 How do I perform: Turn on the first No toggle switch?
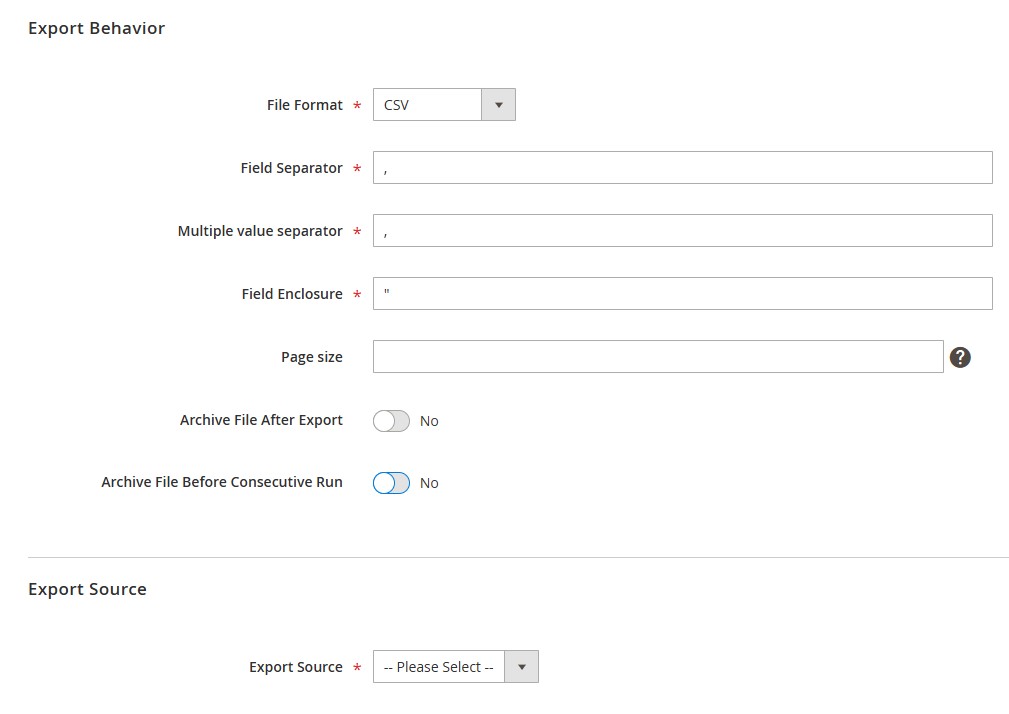click(x=392, y=420)
